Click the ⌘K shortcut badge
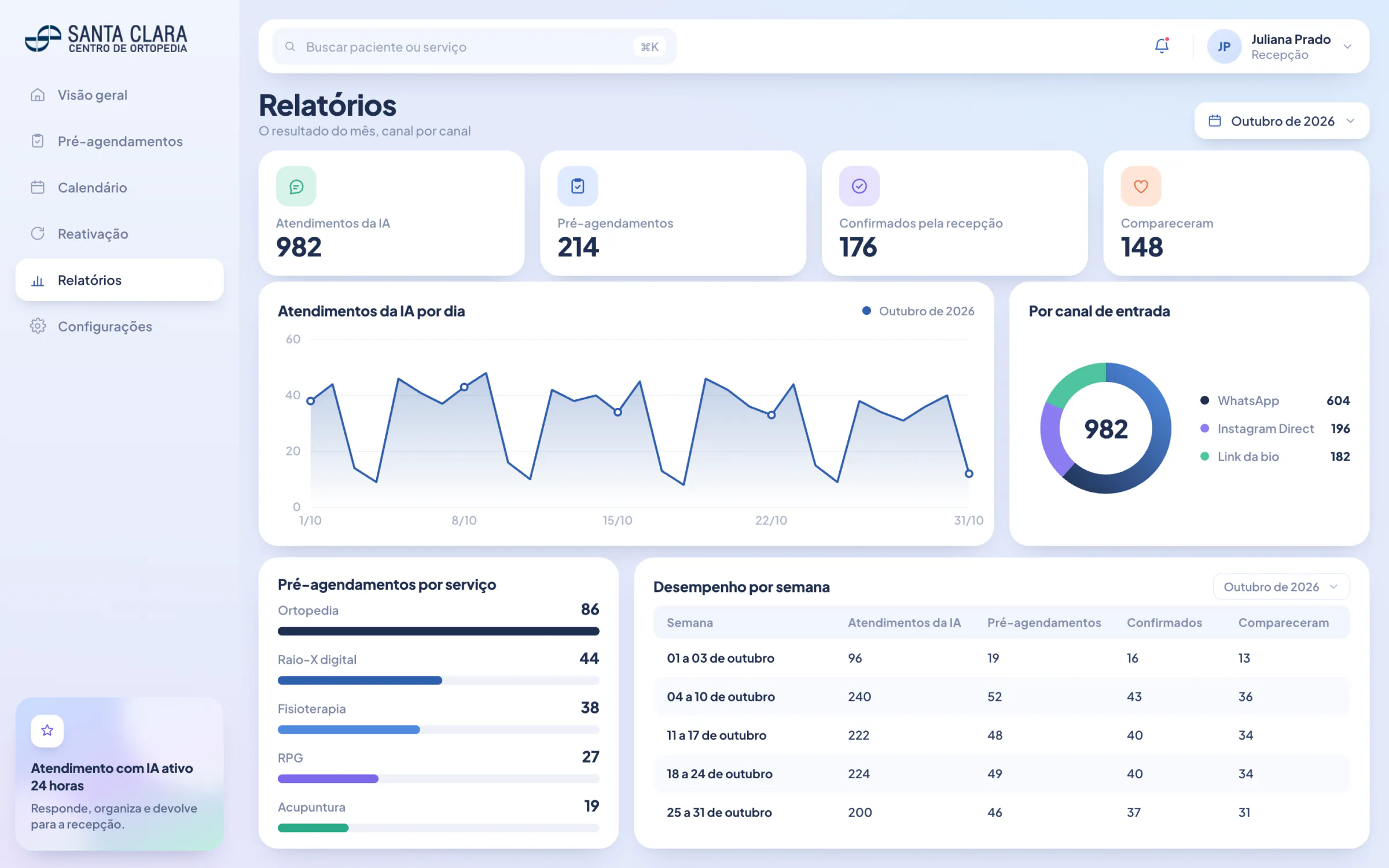This screenshot has width=1389, height=868. pyautogui.click(x=649, y=47)
